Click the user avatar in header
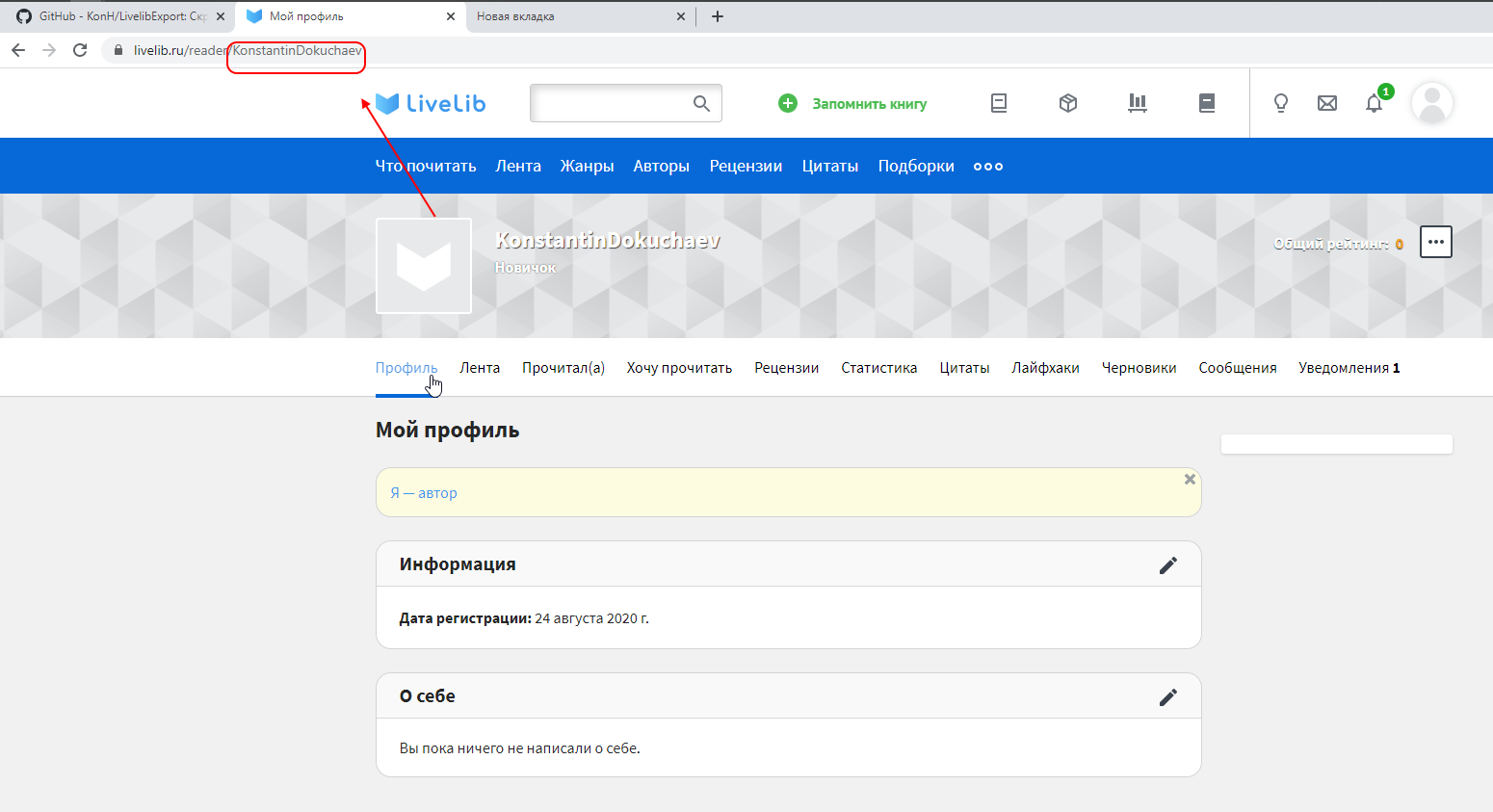The image size is (1493, 812). click(1432, 103)
